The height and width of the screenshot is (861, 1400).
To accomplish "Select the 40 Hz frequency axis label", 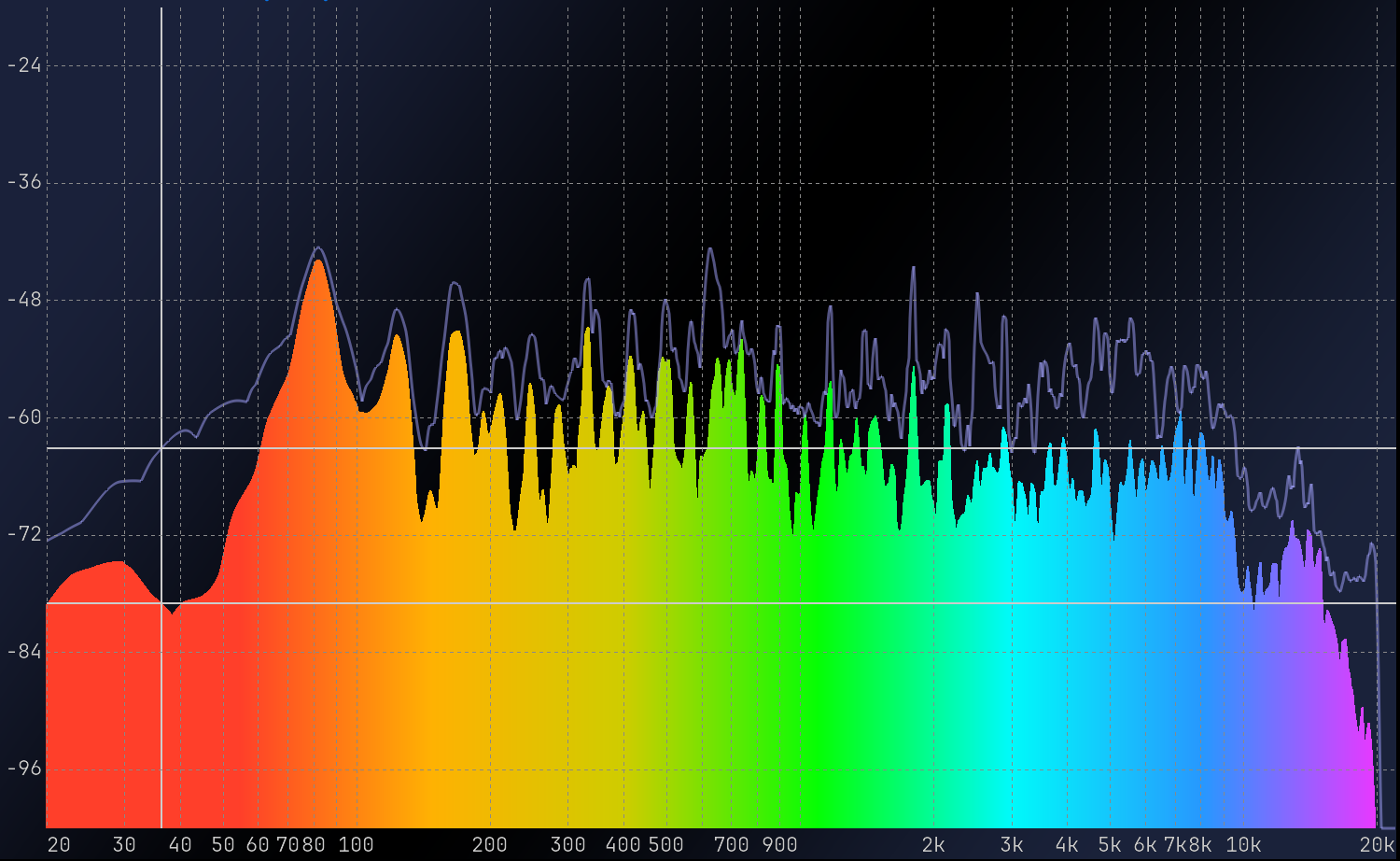I will pyautogui.click(x=180, y=845).
